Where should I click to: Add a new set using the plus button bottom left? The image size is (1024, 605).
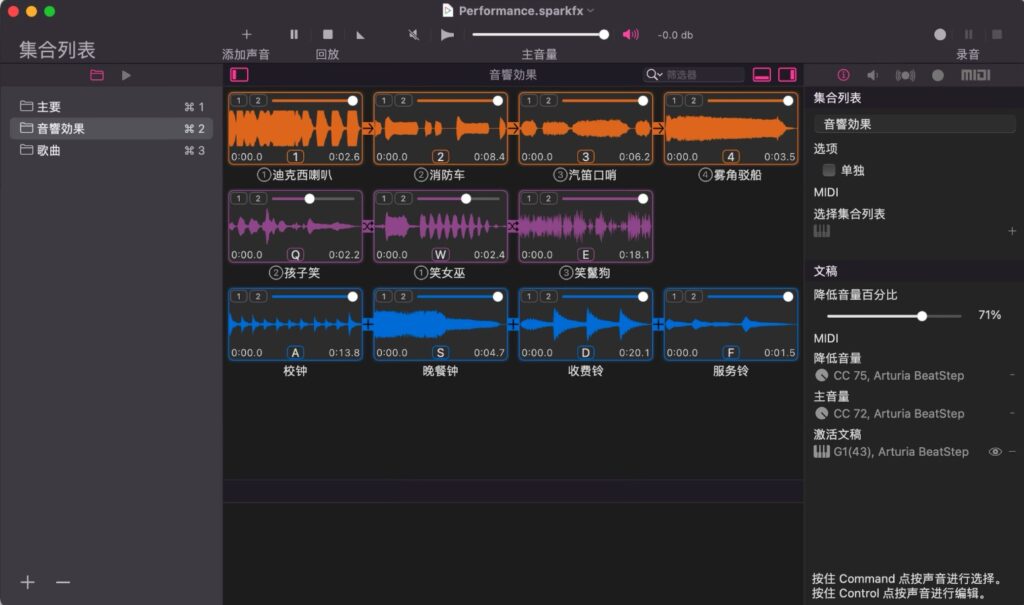coord(26,581)
